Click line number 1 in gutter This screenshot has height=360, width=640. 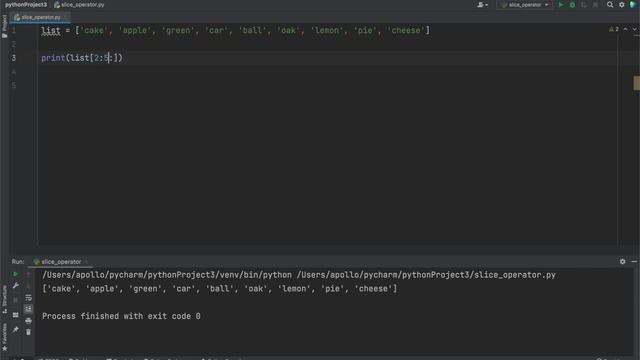pyautogui.click(x=14, y=31)
